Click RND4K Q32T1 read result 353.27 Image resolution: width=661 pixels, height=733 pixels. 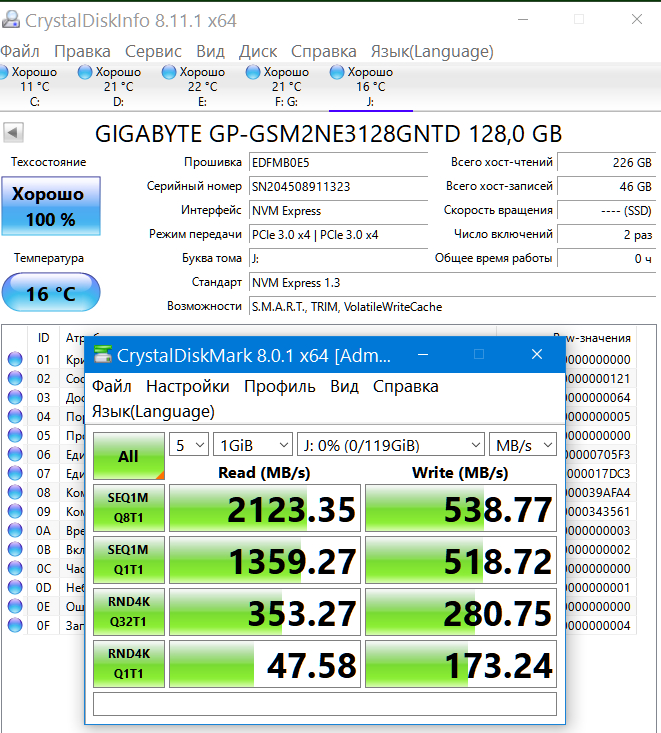265,611
